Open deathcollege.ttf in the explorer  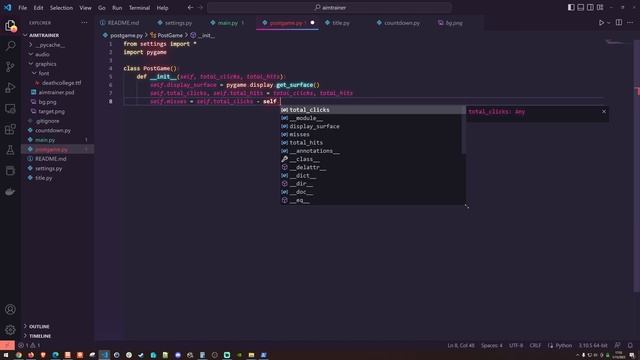[61, 83]
